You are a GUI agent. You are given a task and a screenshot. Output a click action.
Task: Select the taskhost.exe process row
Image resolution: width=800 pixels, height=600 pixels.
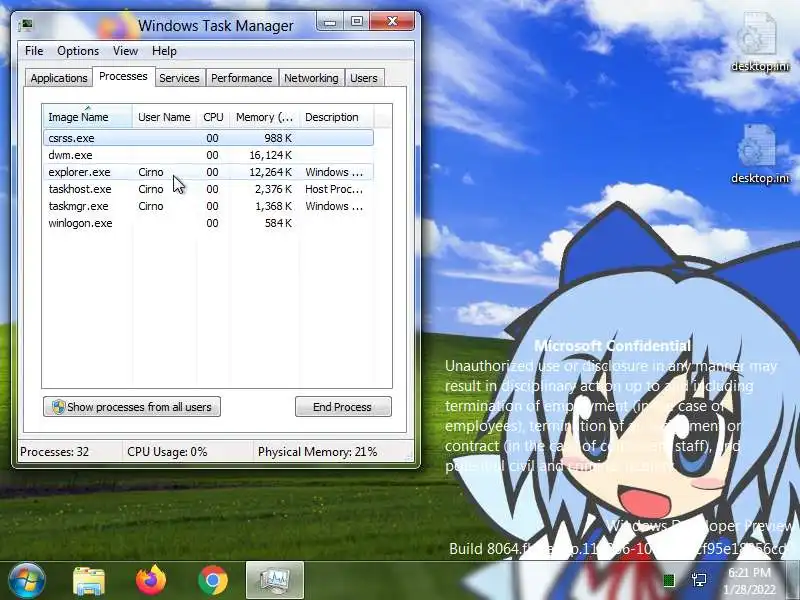coord(209,189)
